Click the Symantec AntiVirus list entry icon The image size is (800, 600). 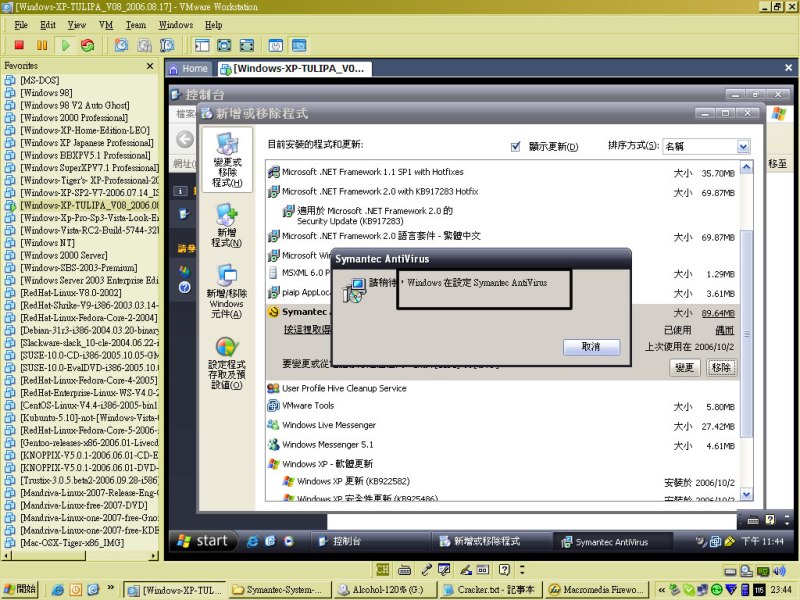click(273, 312)
